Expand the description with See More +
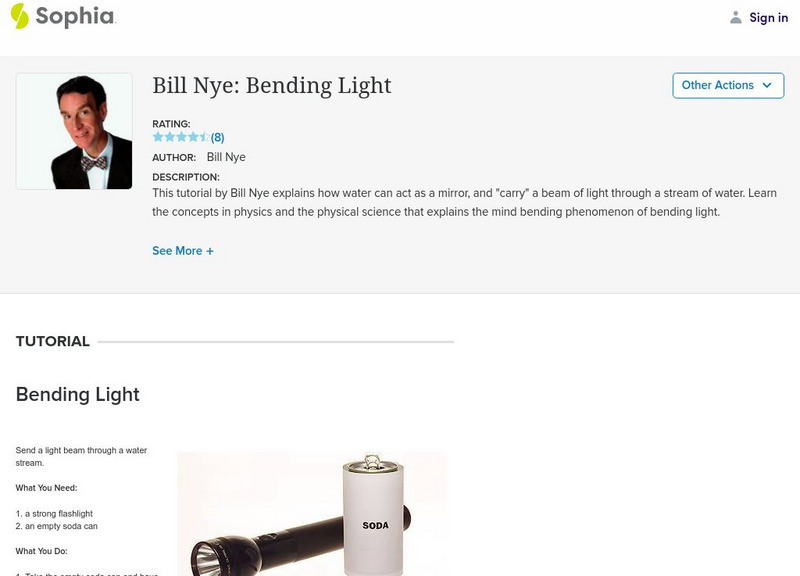Screen dimensions: 800x576 [183, 251]
